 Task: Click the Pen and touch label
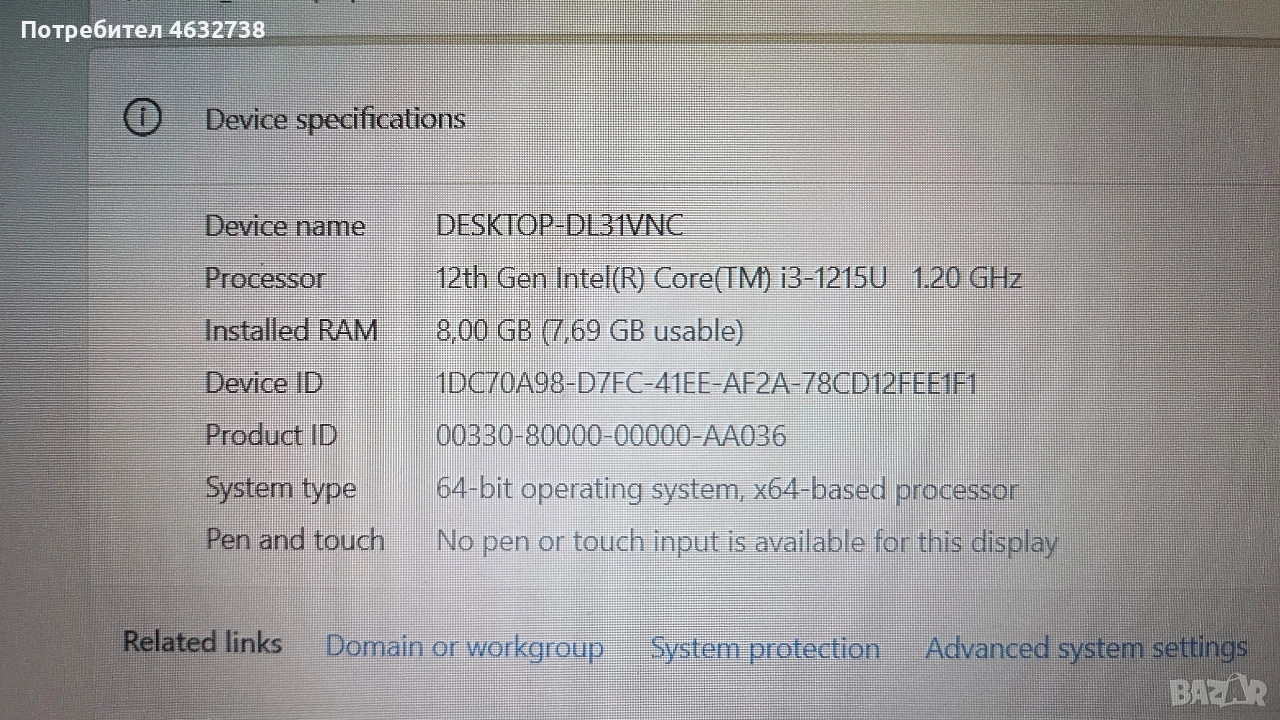[295, 540]
